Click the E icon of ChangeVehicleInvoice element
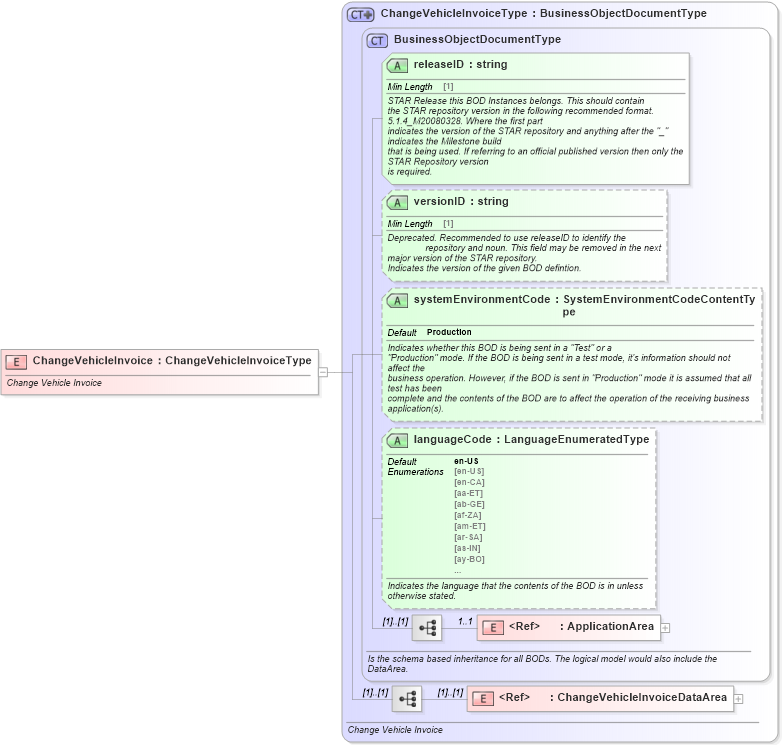Screen dimensions: 783x745 16,362
